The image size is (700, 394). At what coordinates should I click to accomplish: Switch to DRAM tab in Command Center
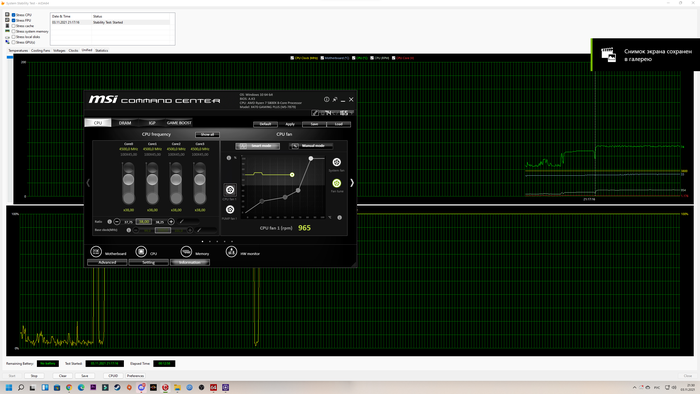(125, 123)
